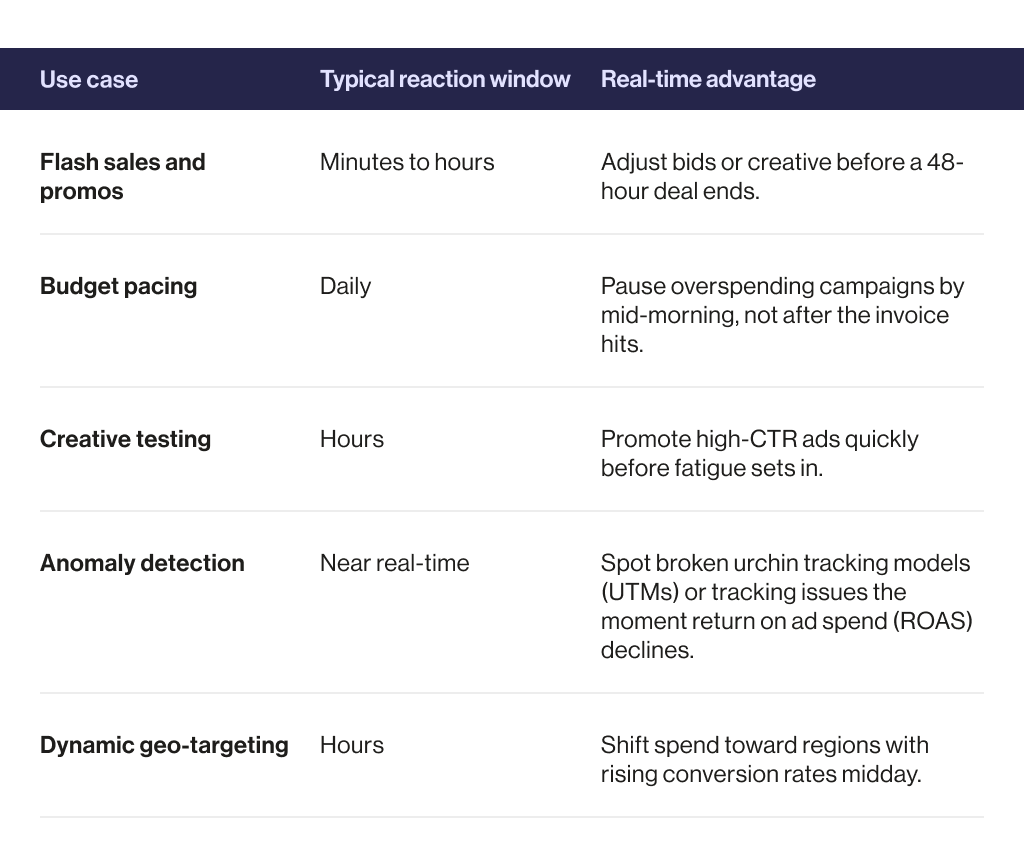Click the "Budget pacing" row label
This screenshot has width=1024, height=865.
(x=118, y=286)
